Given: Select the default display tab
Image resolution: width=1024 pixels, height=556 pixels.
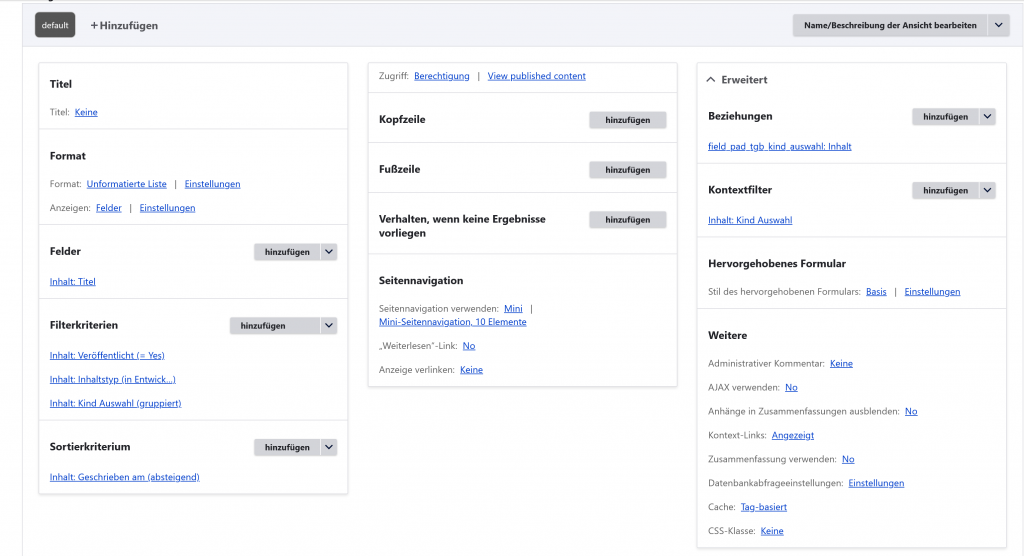Looking at the screenshot, I should [x=55, y=25].
